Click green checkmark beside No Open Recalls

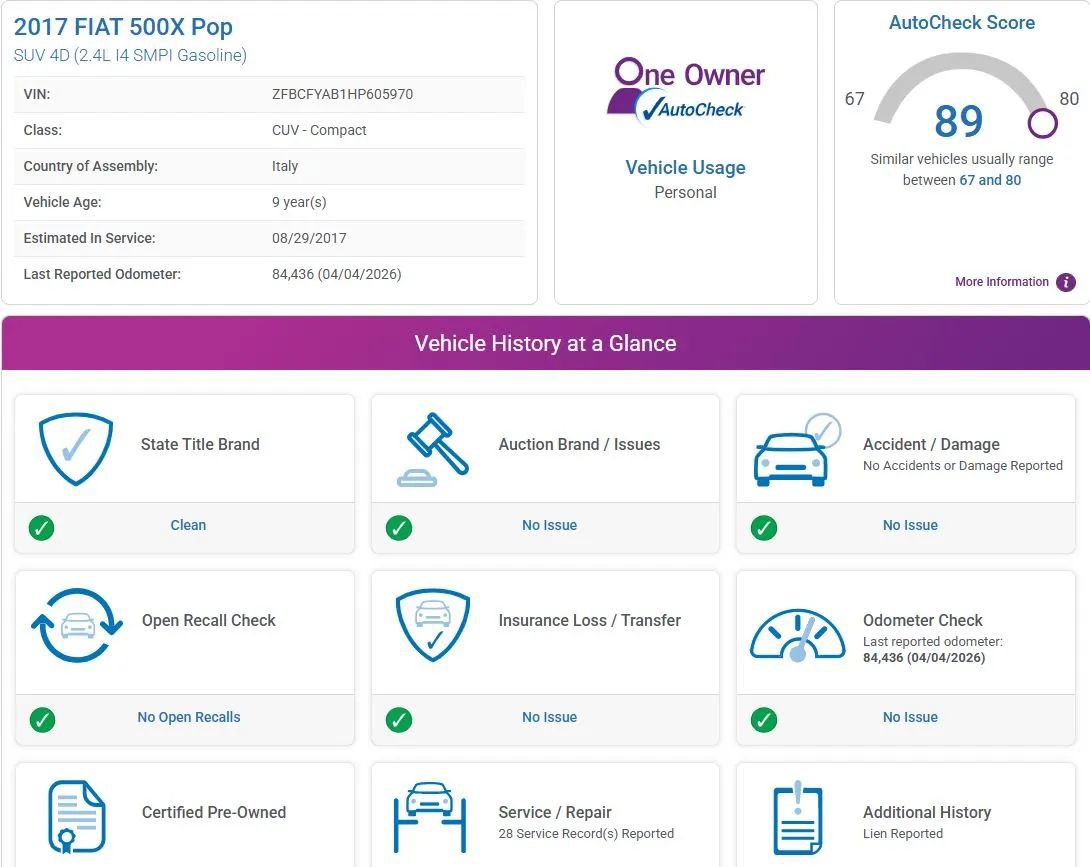pos(42,720)
